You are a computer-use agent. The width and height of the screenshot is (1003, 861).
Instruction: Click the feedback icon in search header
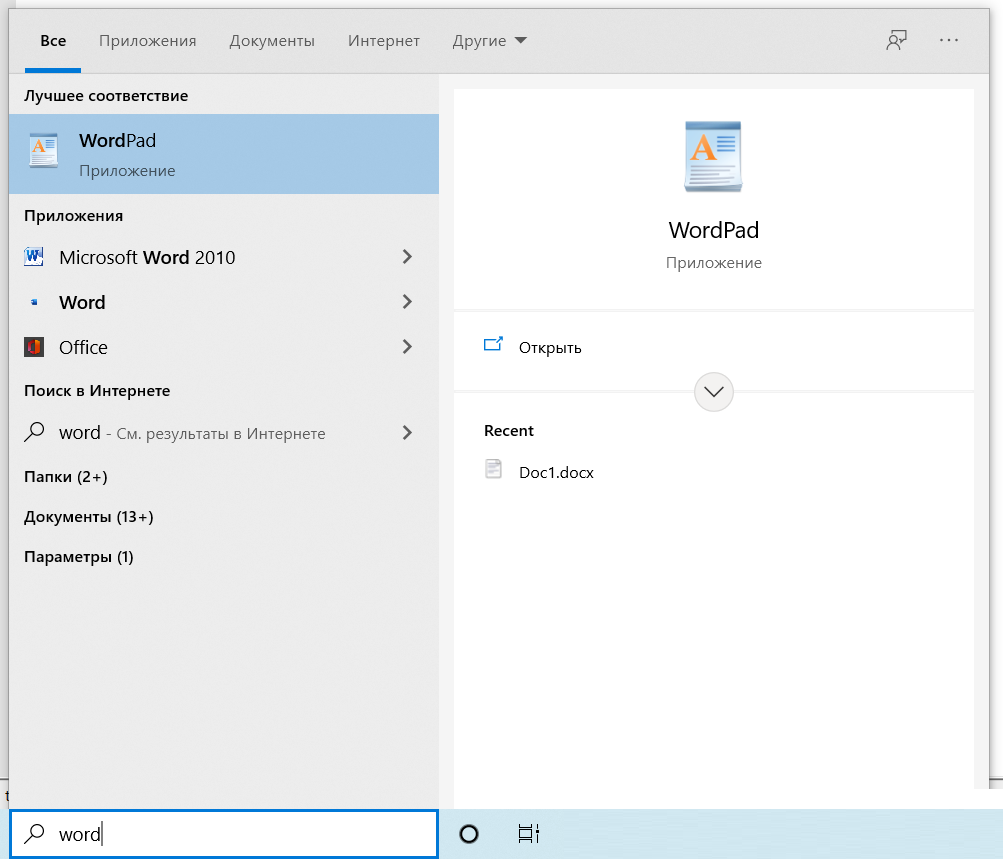[896, 41]
